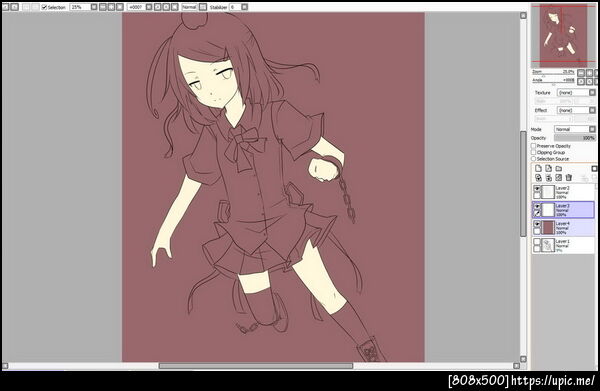600x391 pixels.
Task: Adjust the layer Opacity slider
Action: tap(575, 138)
